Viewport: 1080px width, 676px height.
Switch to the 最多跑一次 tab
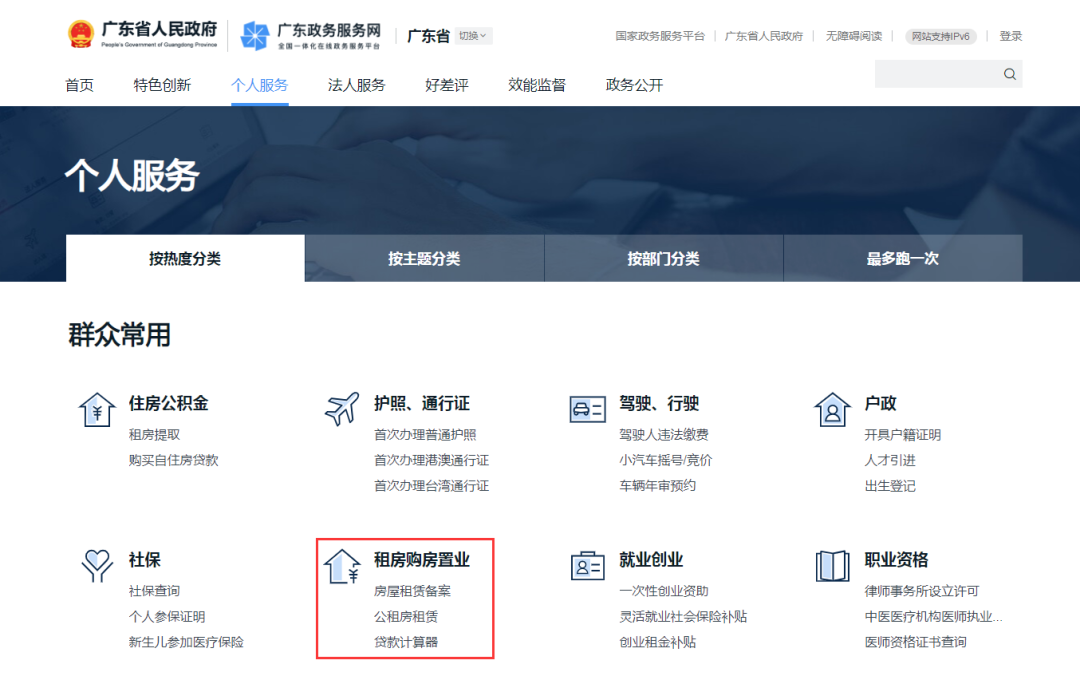[x=902, y=257]
